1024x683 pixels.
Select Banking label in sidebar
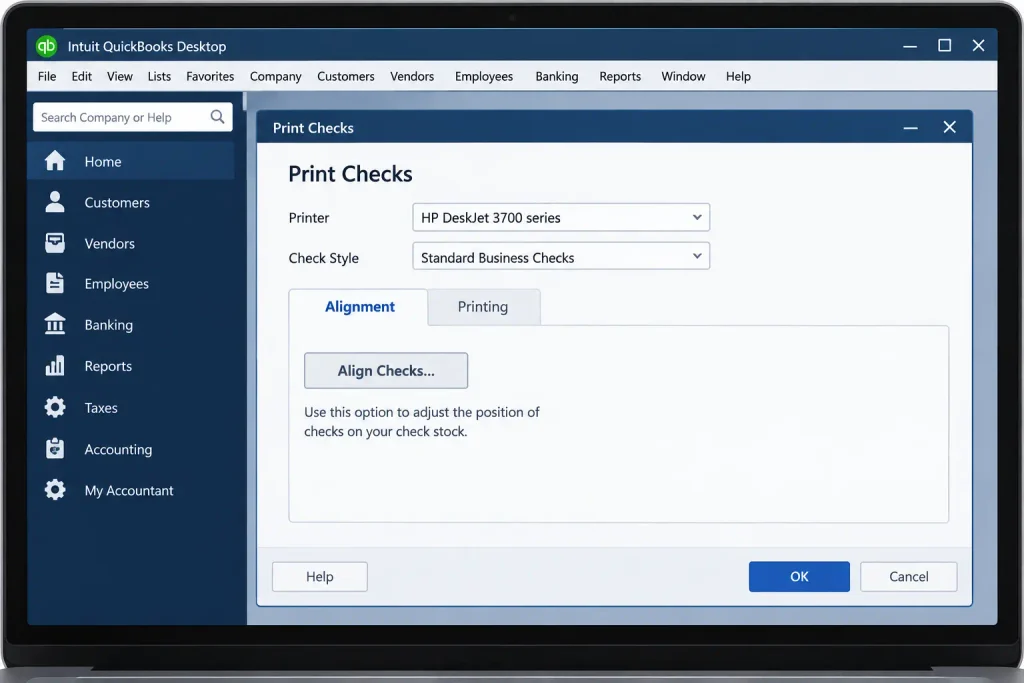click(108, 325)
